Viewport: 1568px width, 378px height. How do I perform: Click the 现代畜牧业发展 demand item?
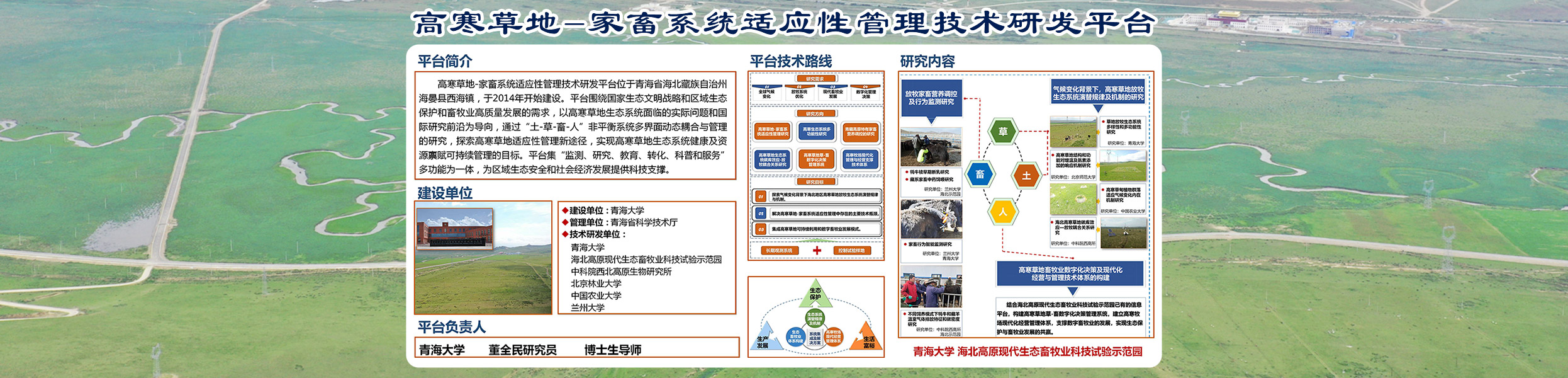832,92
